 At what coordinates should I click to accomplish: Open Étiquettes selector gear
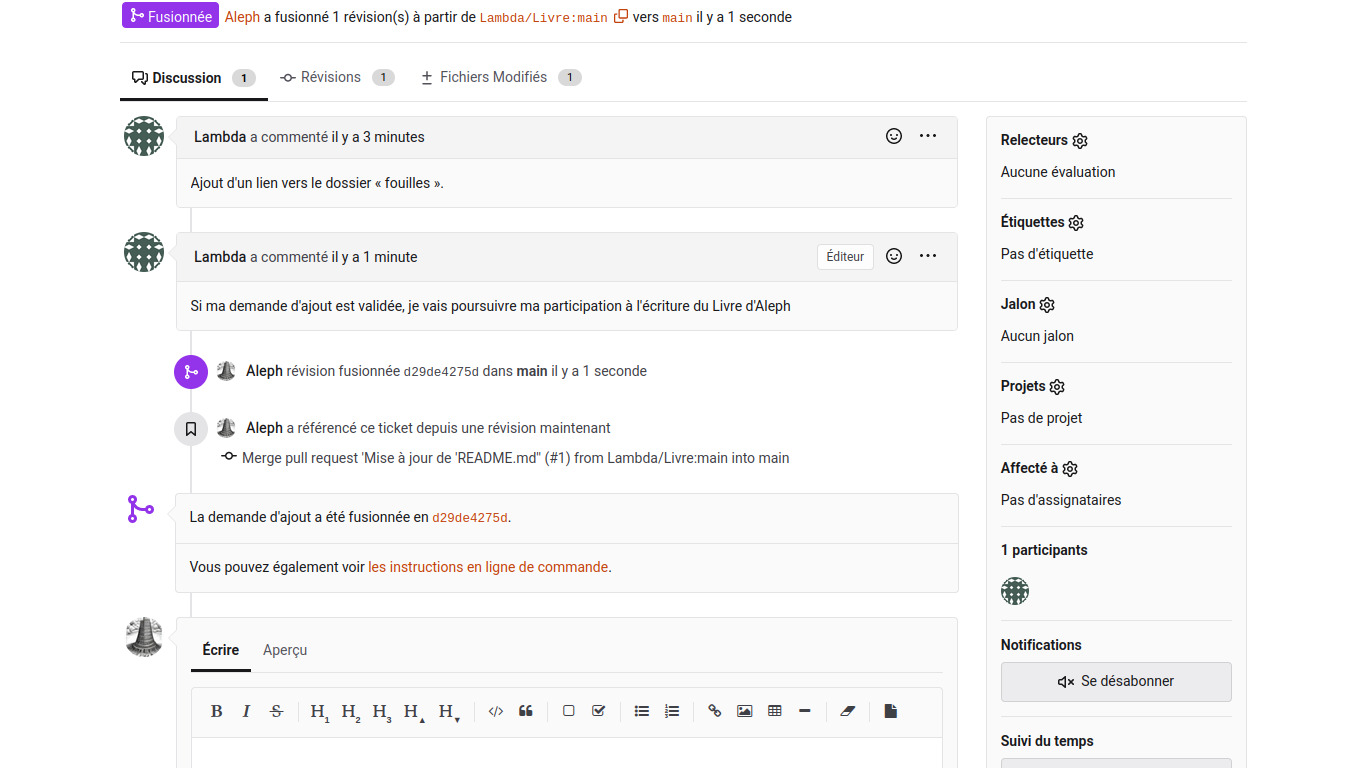(x=1076, y=223)
